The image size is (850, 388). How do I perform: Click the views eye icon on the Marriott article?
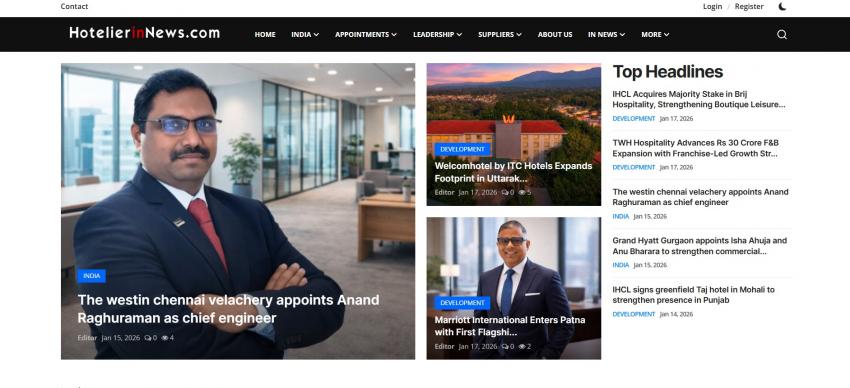[521, 346]
